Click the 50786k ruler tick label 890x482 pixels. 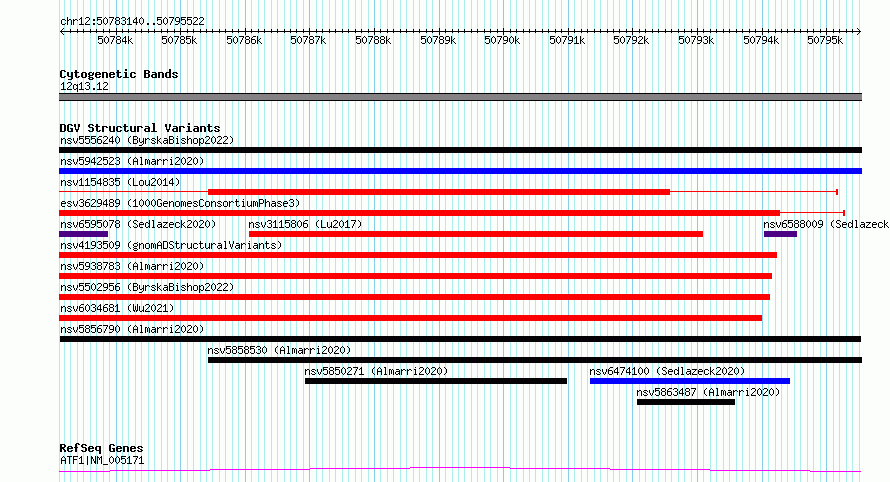pos(244,40)
